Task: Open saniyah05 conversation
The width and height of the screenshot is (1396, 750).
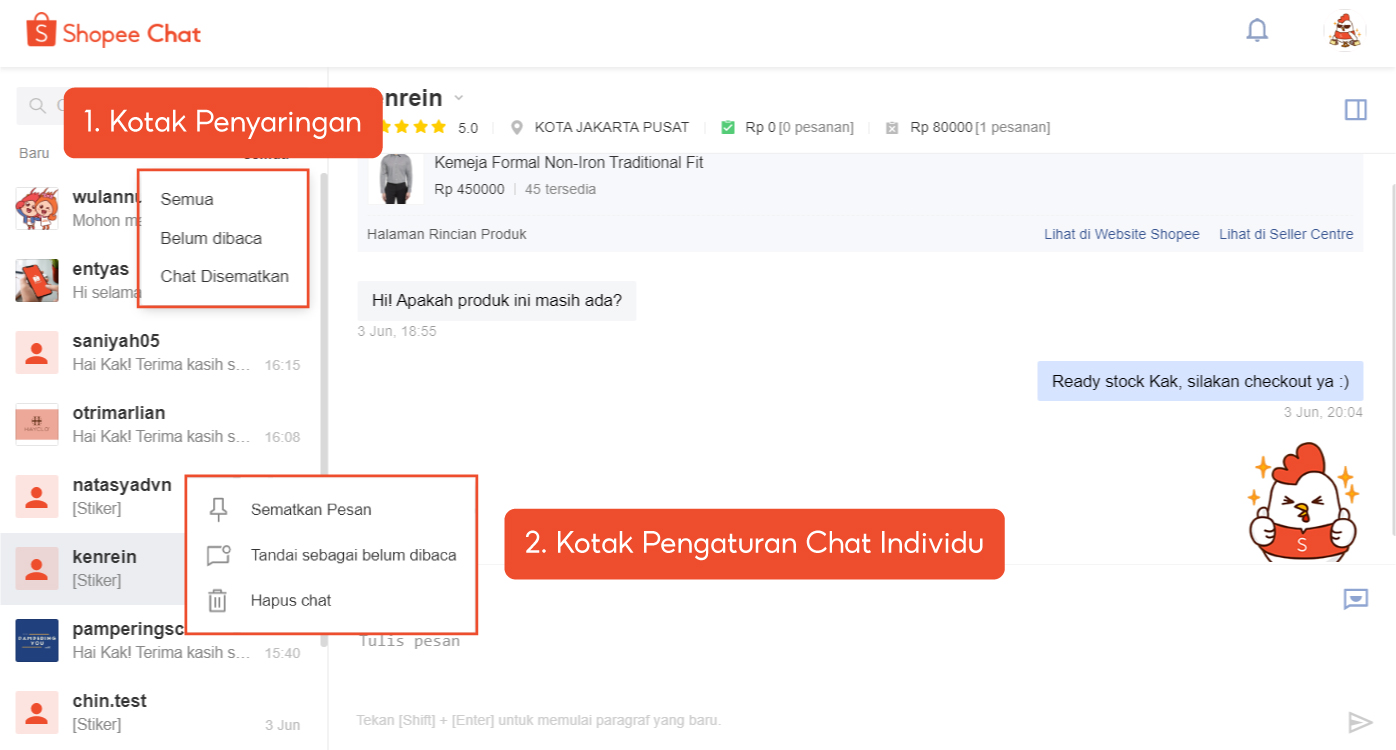Action: pyautogui.click(x=160, y=352)
